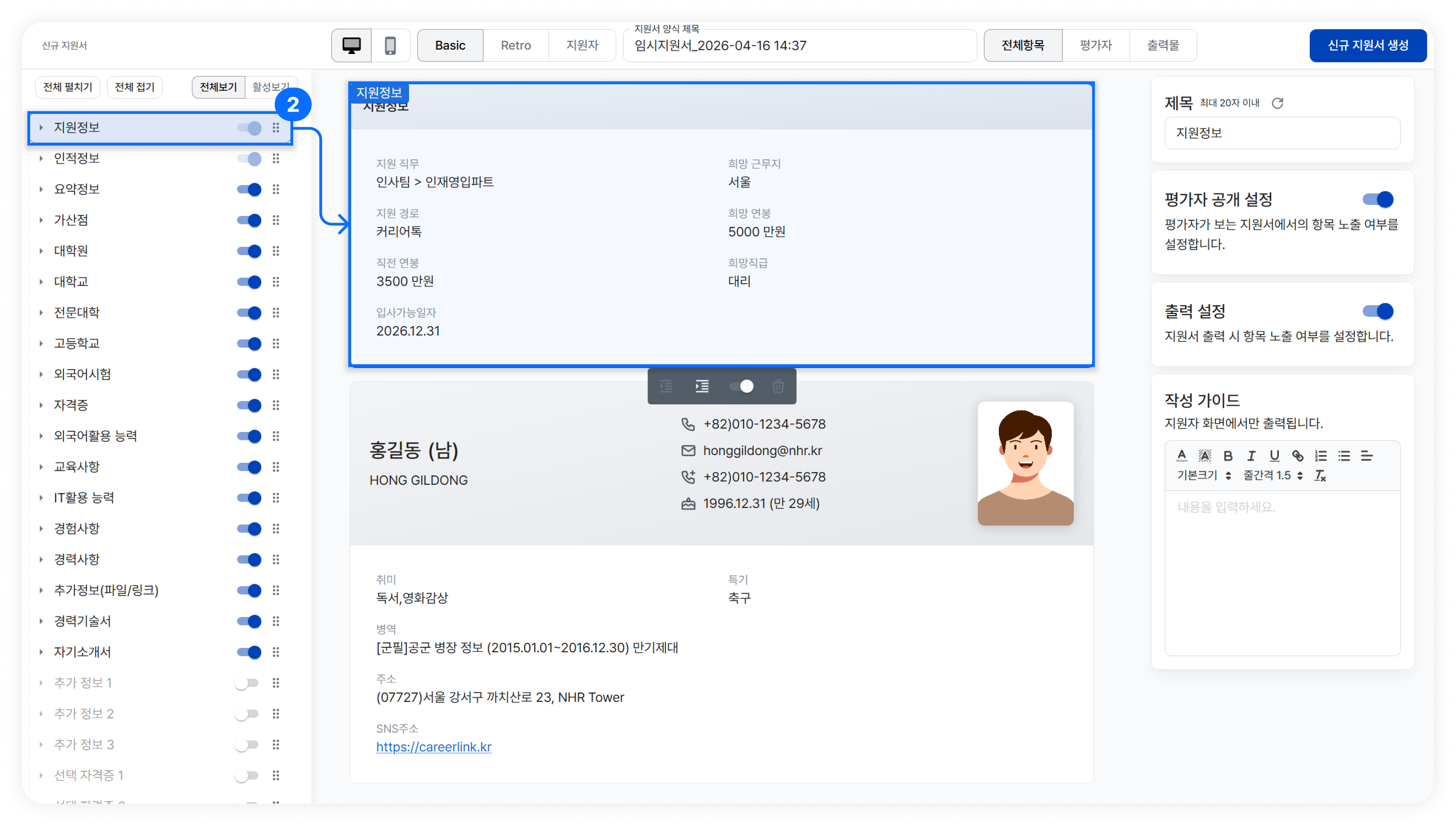Enable the 추가 정보 2 section toggle
This screenshot has width=1456, height=826.
point(247,714)
